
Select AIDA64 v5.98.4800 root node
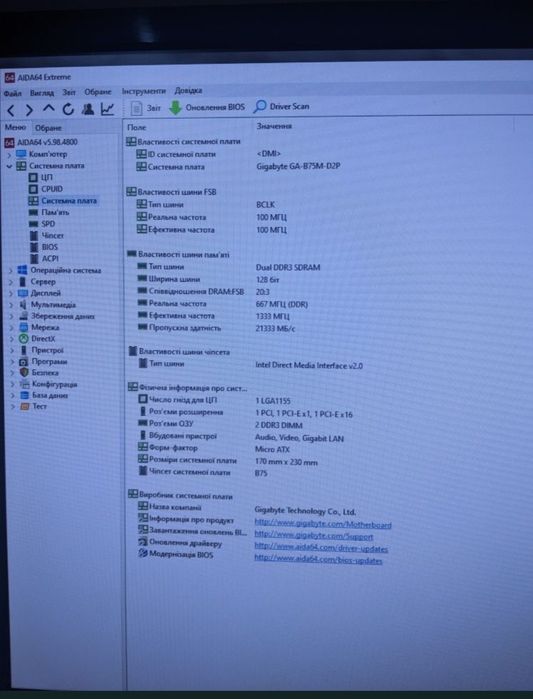(x=41, y=142)
